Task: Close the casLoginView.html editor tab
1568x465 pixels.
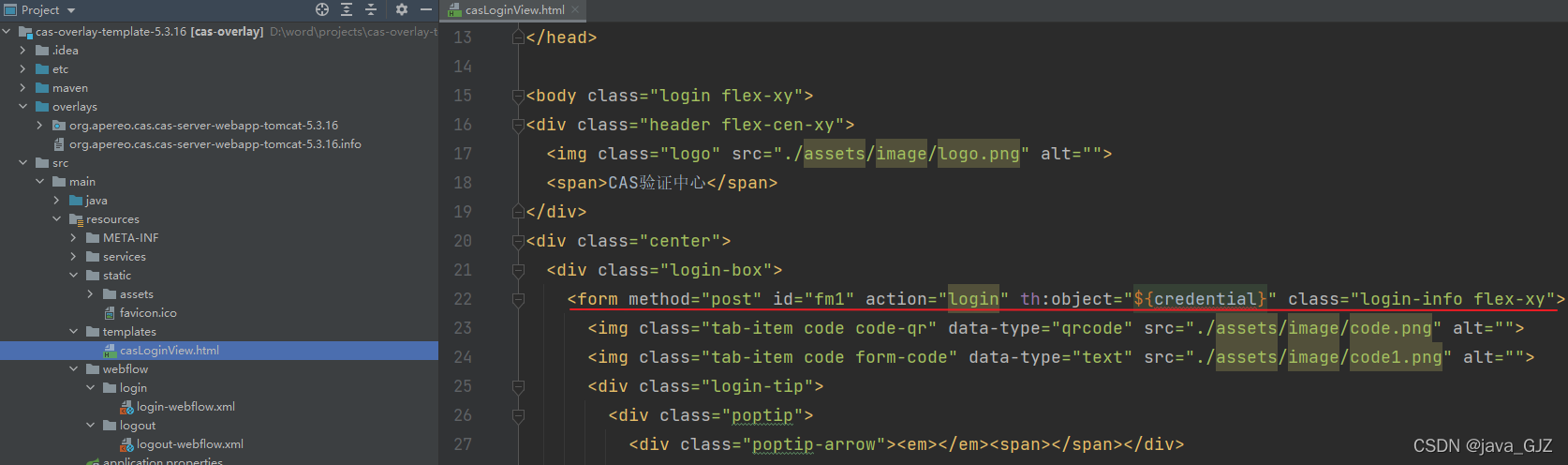Action: (575, 10)
